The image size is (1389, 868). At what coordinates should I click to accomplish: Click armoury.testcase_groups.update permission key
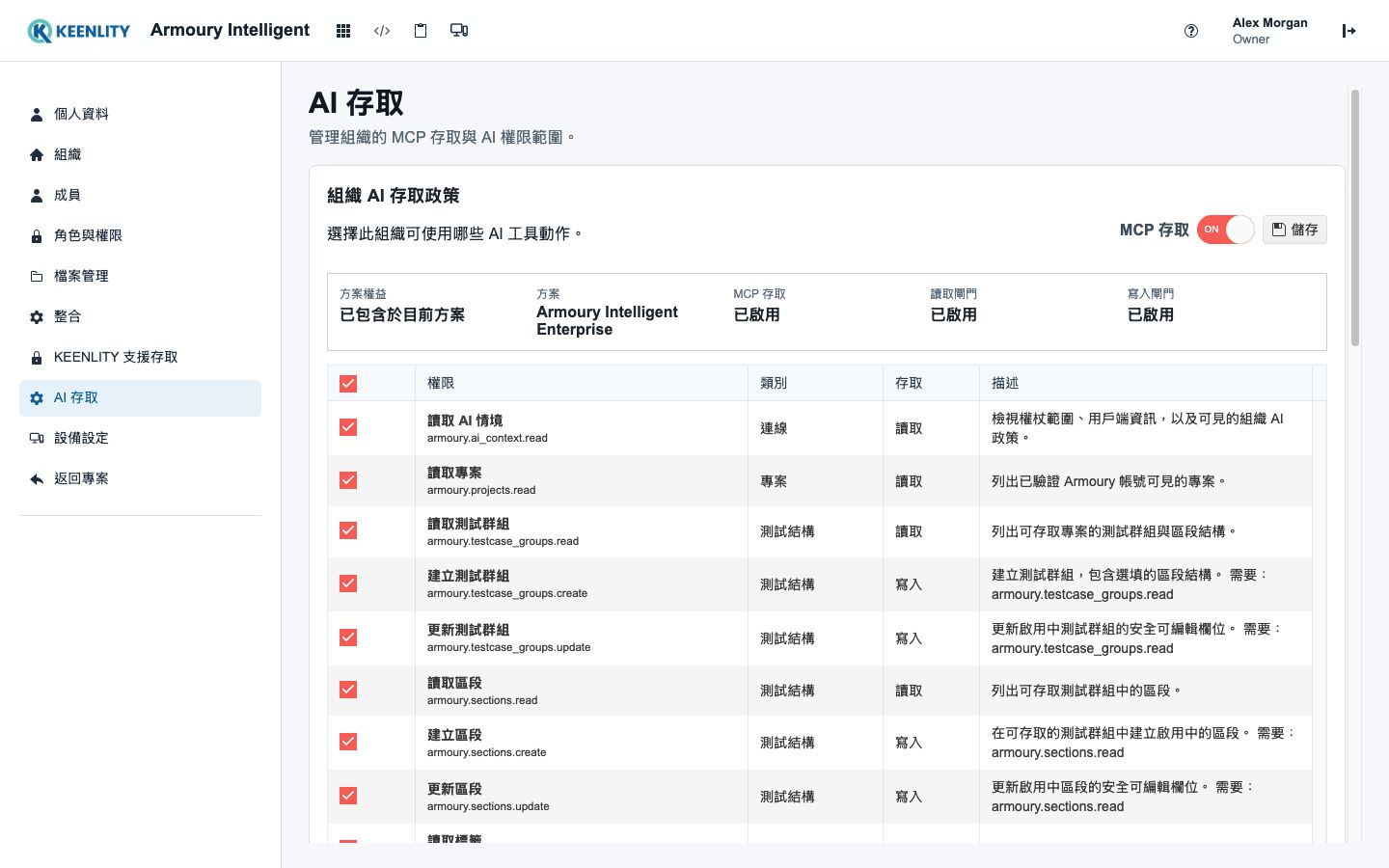[x=508, y=647]
